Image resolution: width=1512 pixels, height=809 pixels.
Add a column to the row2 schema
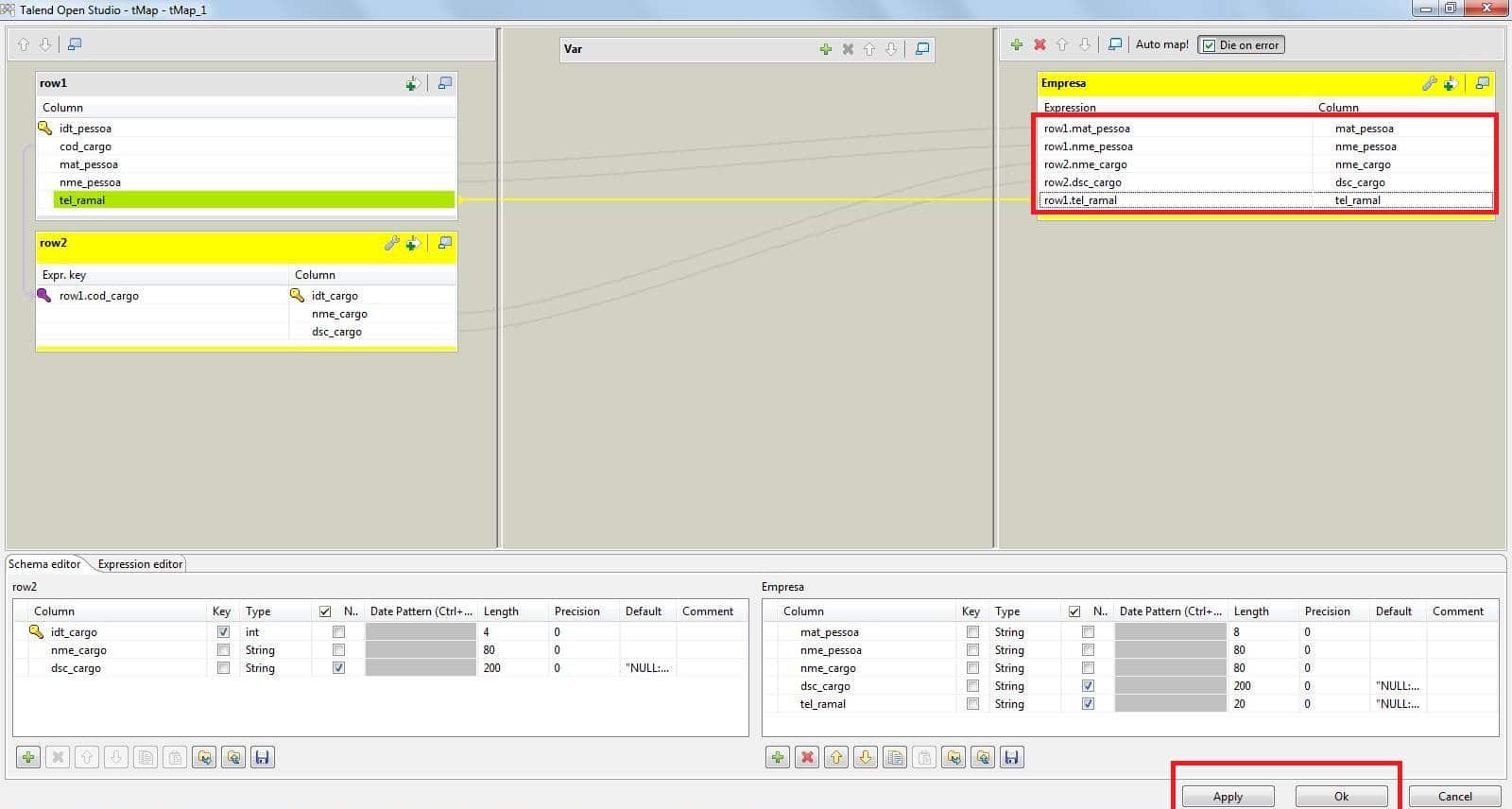pyautogui.click(x=28, y=757)
